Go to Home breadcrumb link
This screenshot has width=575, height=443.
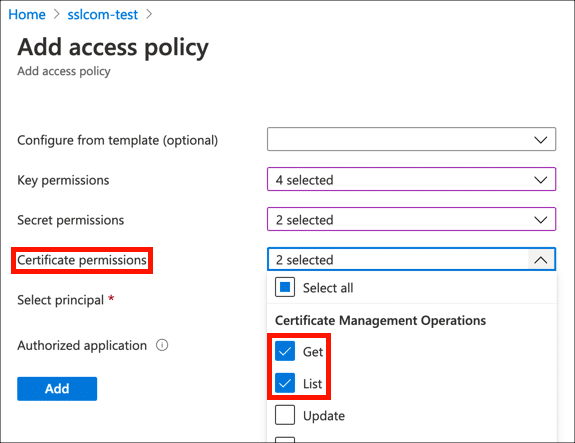pyautogui.click(x=27, y=15)
